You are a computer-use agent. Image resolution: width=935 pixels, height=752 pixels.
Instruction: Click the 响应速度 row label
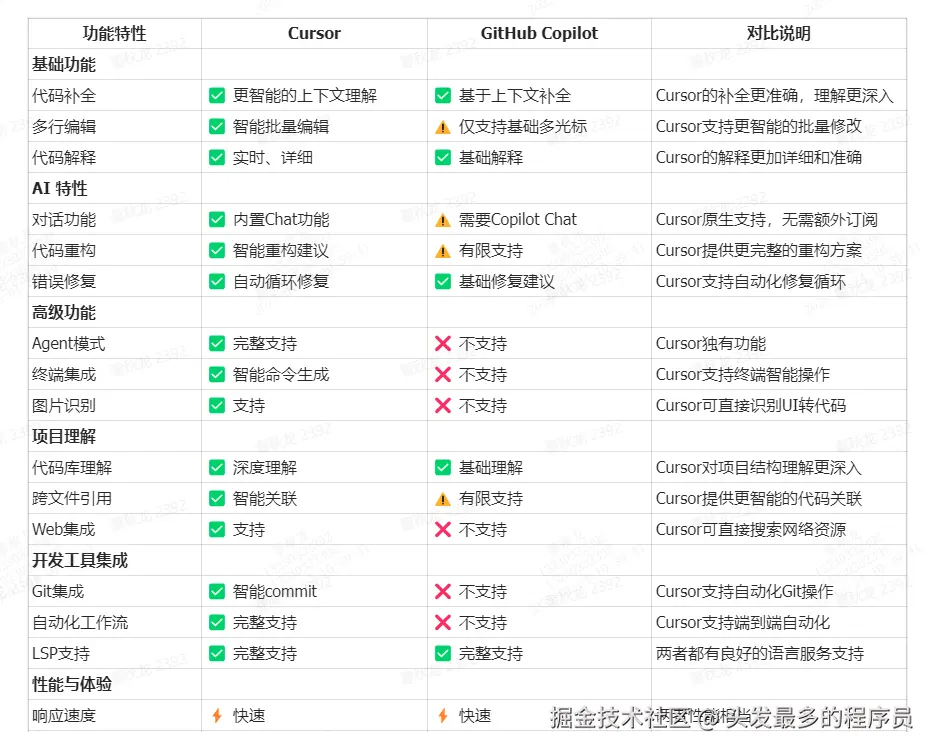click(x=64, y=716)
